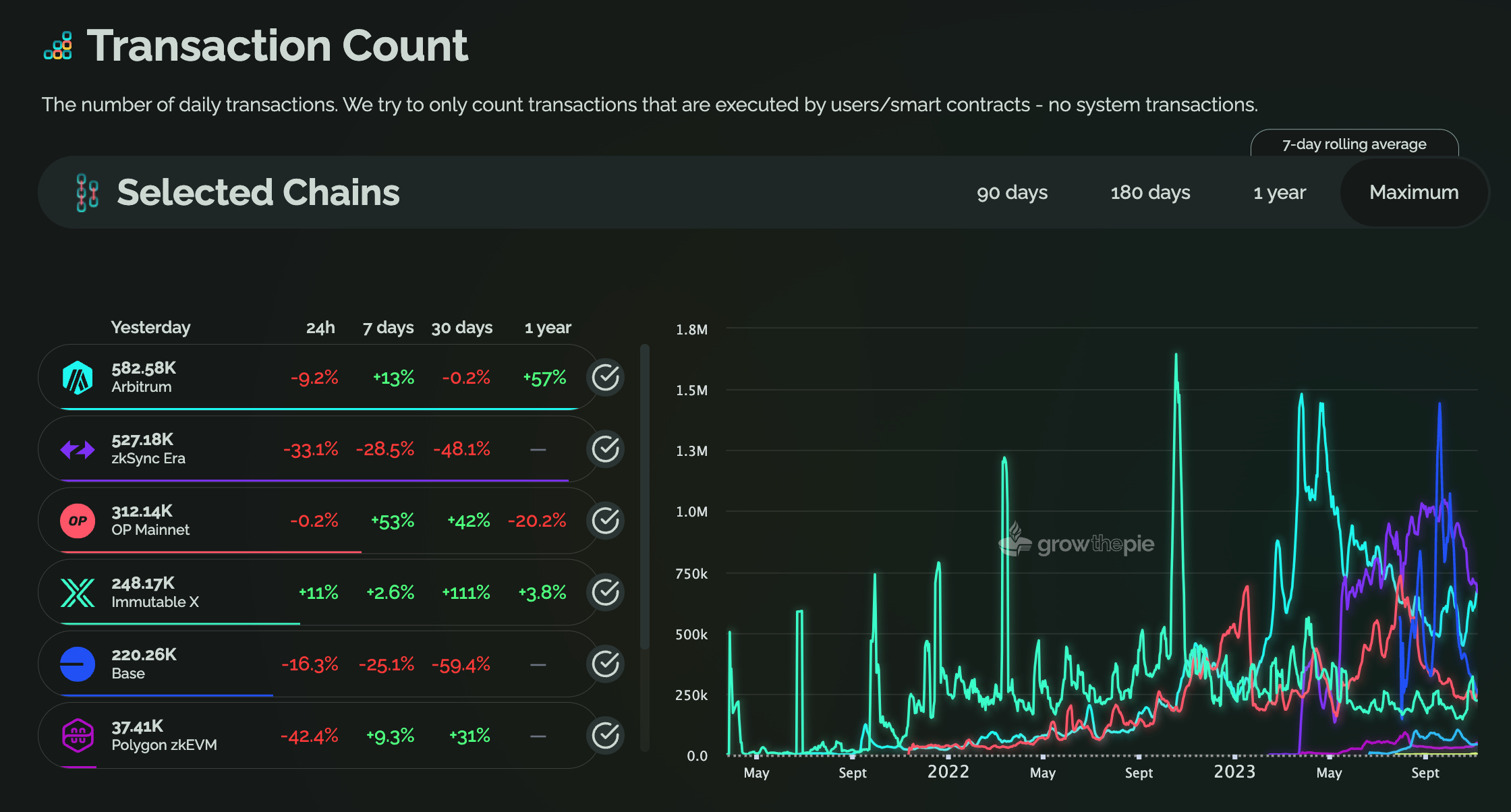Uncheck the Arbitrum chain checkmark
Viewport: 1511px width, 812px height.
pos(605,378)
